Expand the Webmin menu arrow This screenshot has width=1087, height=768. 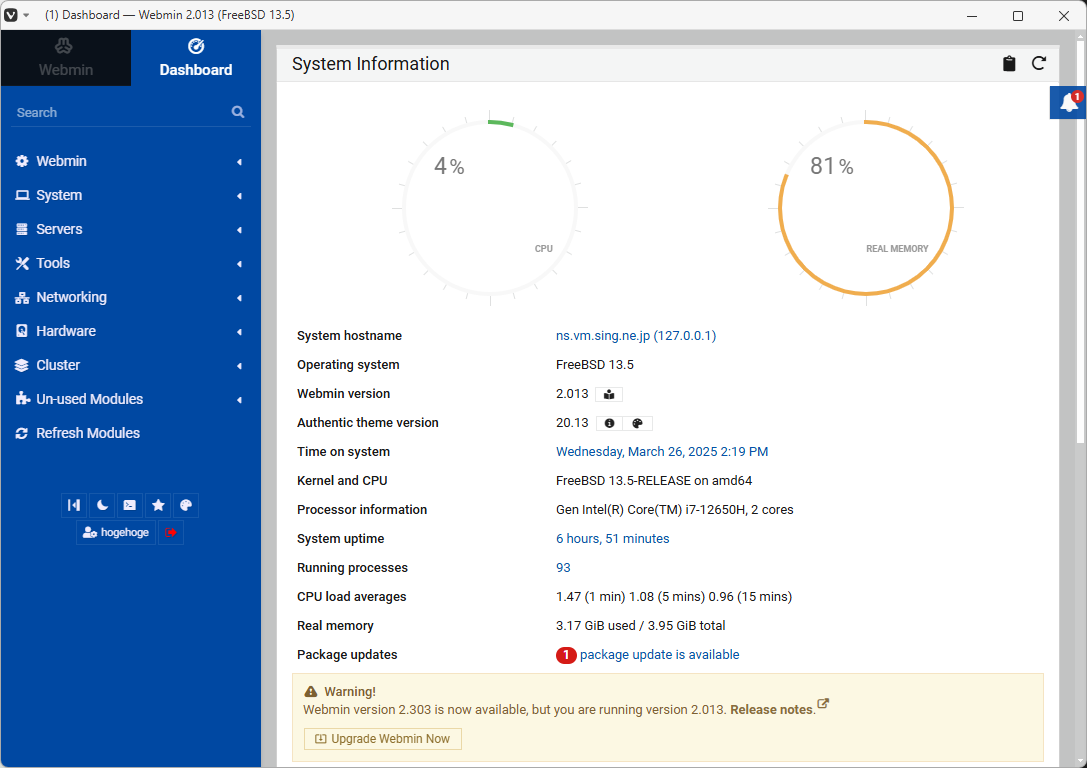239,162
